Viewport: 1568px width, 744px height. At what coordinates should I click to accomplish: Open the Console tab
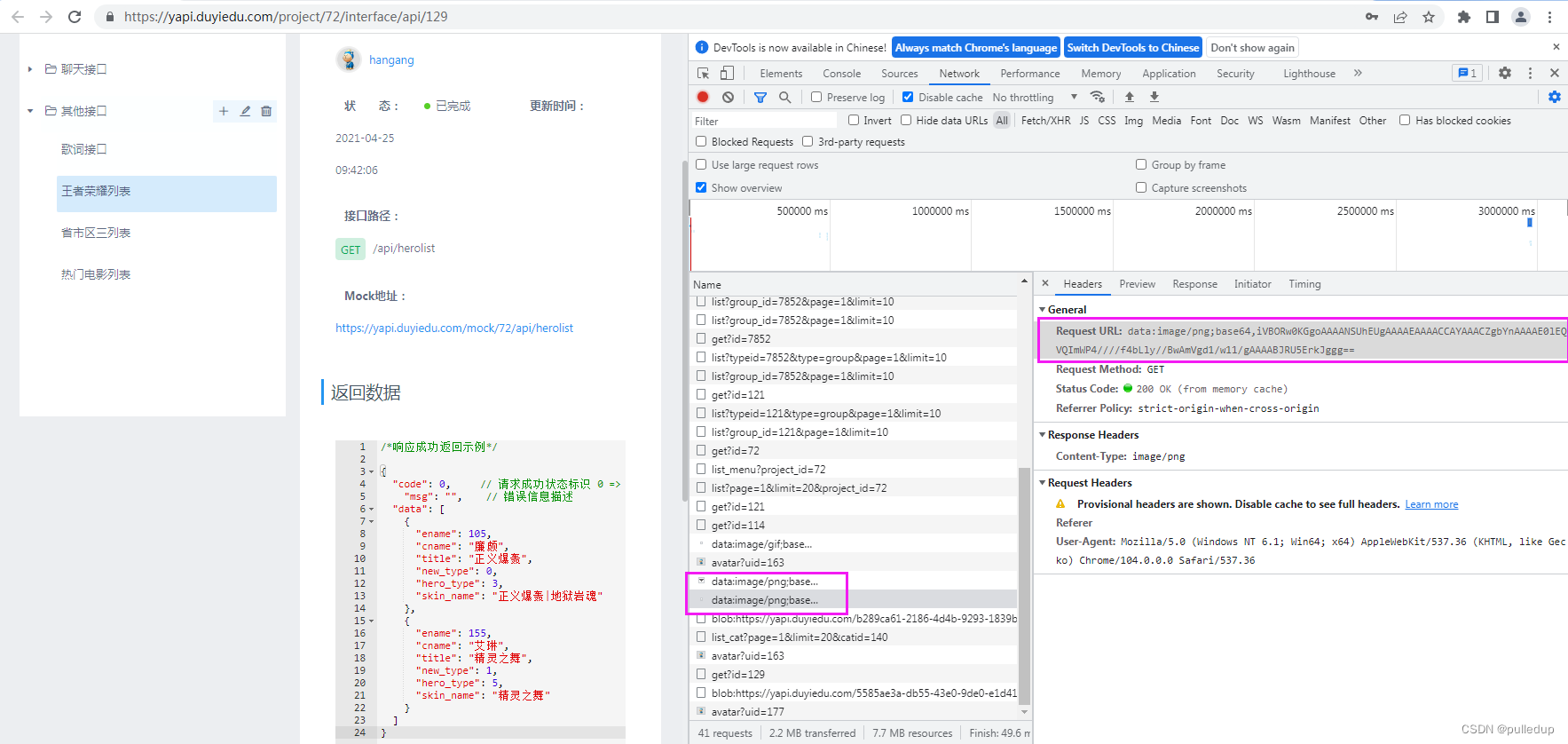[x=841, y=74]
